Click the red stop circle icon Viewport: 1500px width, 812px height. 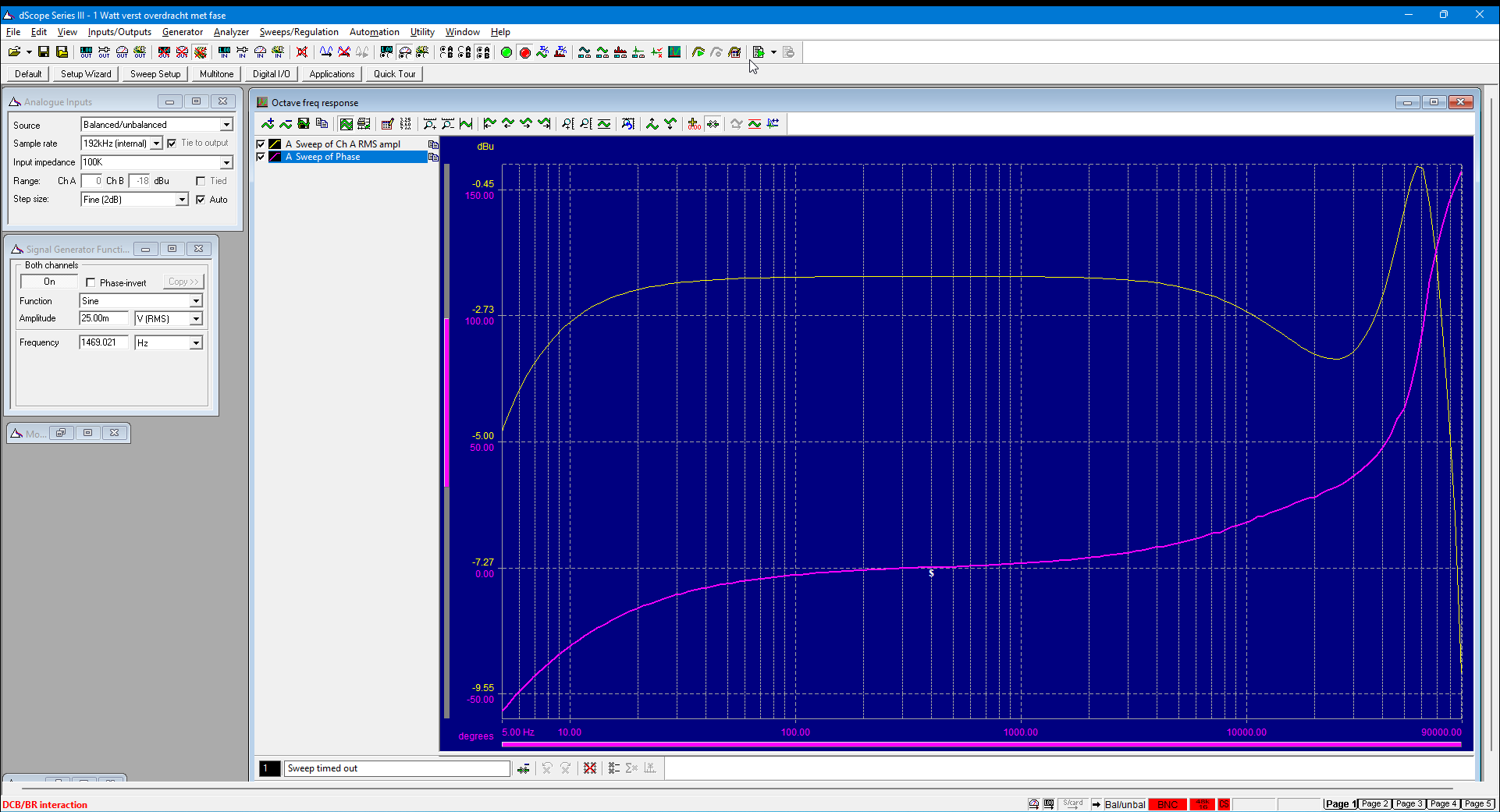point(524,52)
